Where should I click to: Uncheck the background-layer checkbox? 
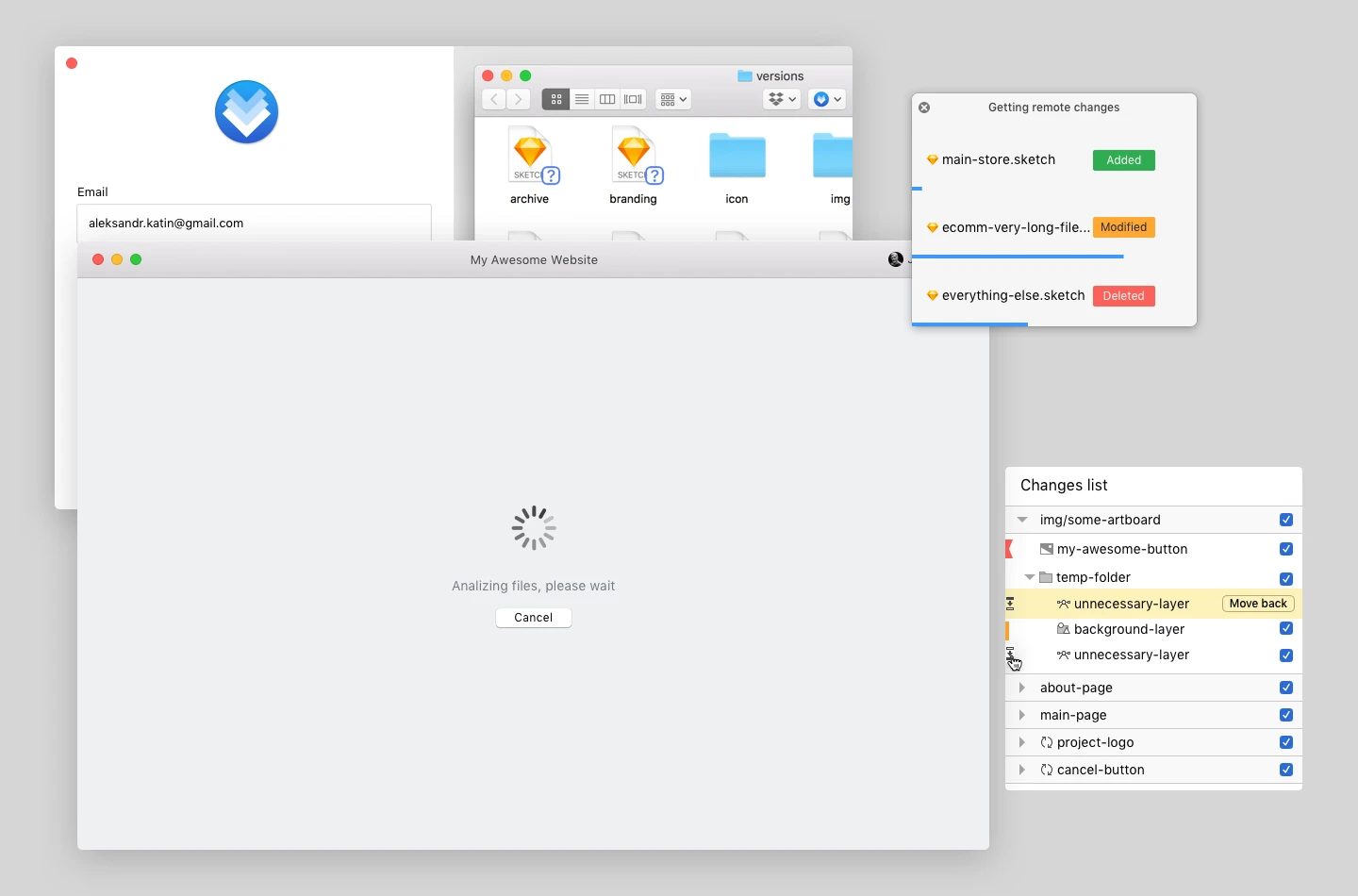[1286, 629]
